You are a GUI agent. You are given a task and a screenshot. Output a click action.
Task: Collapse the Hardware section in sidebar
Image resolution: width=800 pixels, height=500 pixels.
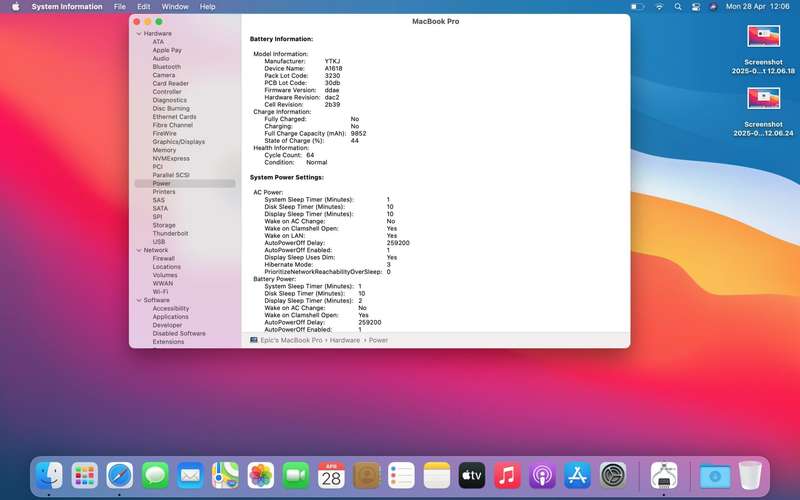[x=139, y=34]
